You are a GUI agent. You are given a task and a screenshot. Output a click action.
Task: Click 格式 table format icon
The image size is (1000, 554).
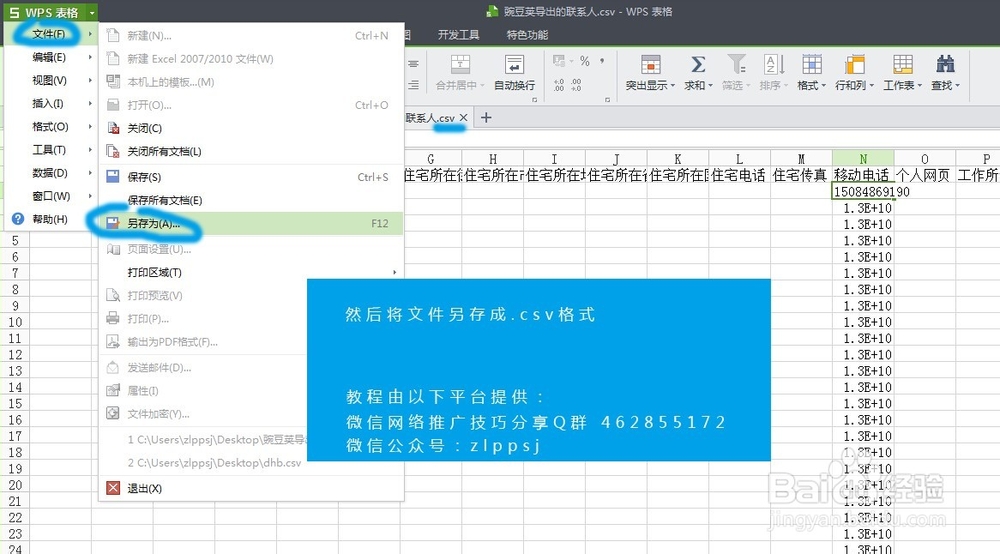tap(811, 64)
